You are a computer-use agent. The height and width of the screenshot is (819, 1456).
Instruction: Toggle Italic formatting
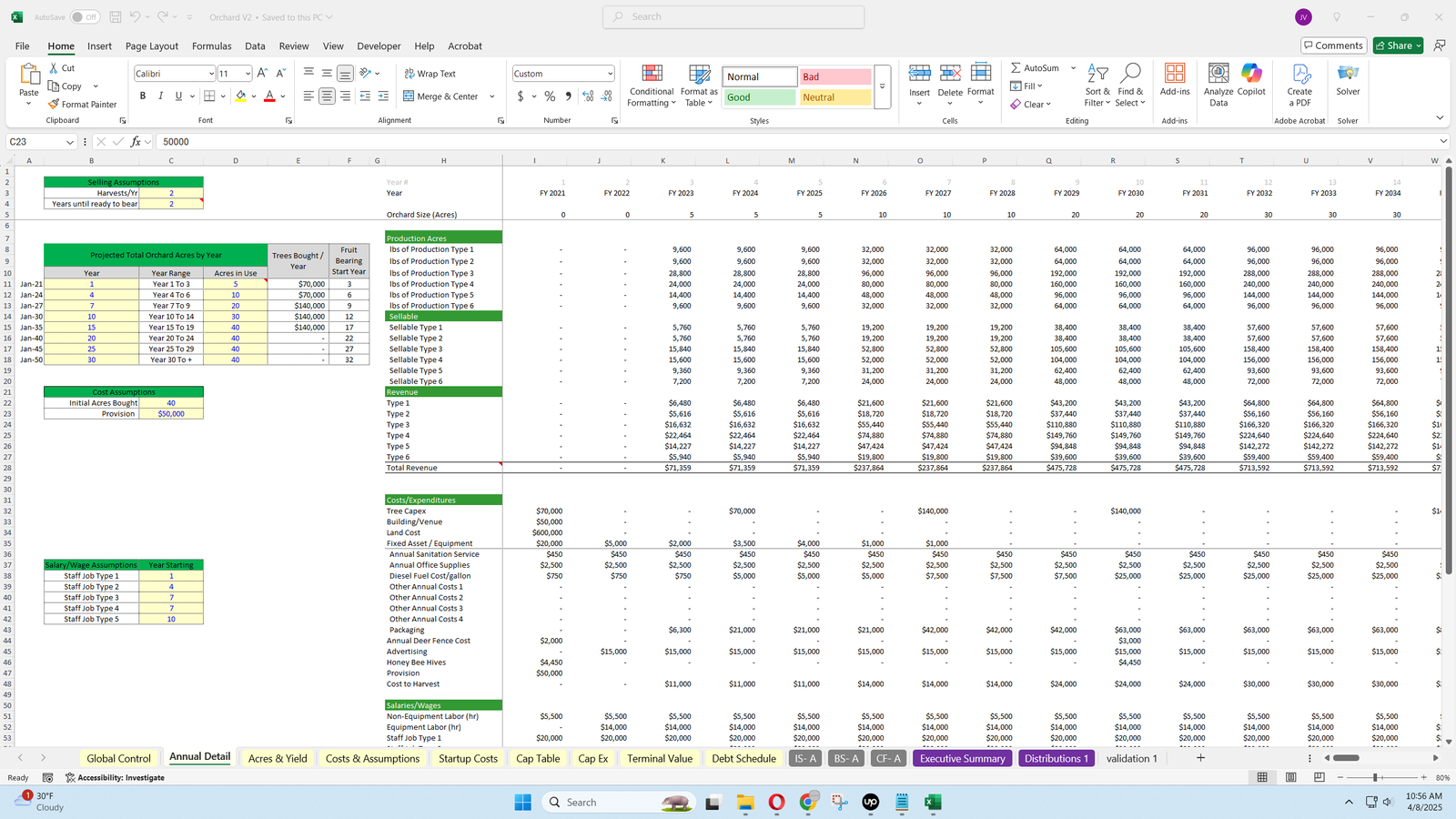tap(161, 96)
